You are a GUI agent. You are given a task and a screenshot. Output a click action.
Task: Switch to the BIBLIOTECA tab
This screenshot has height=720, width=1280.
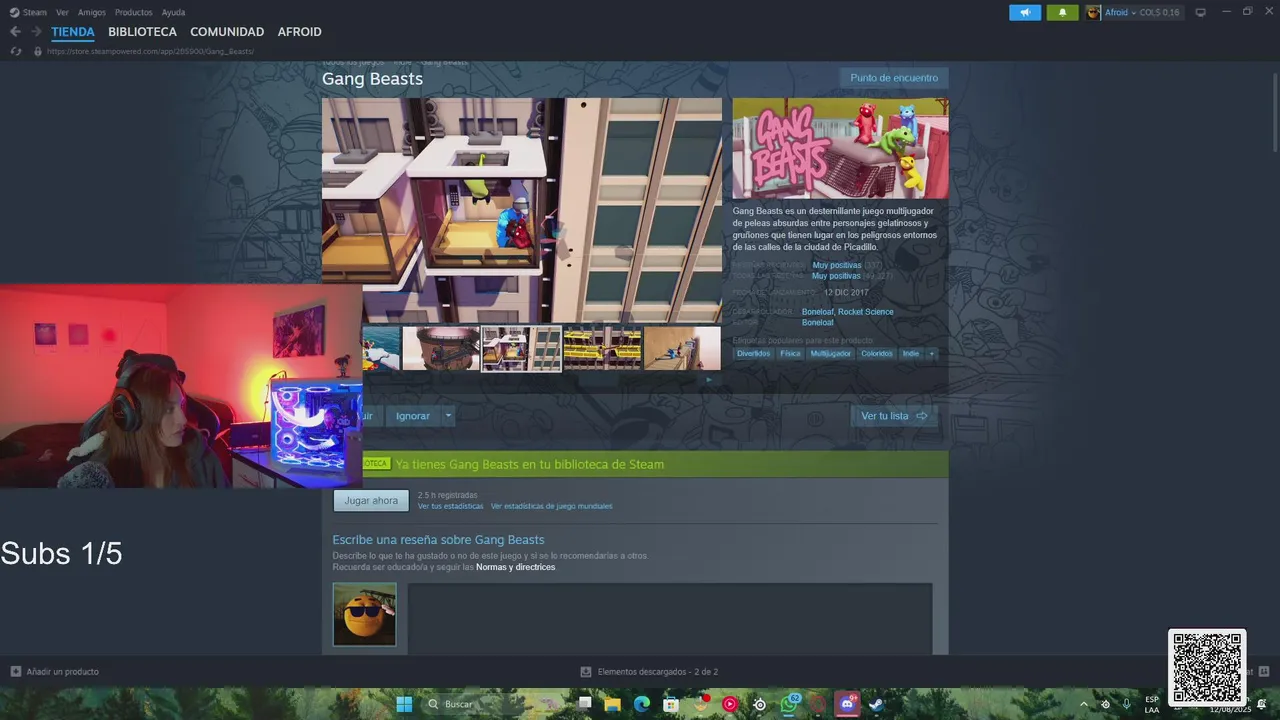tap(142, 32)
